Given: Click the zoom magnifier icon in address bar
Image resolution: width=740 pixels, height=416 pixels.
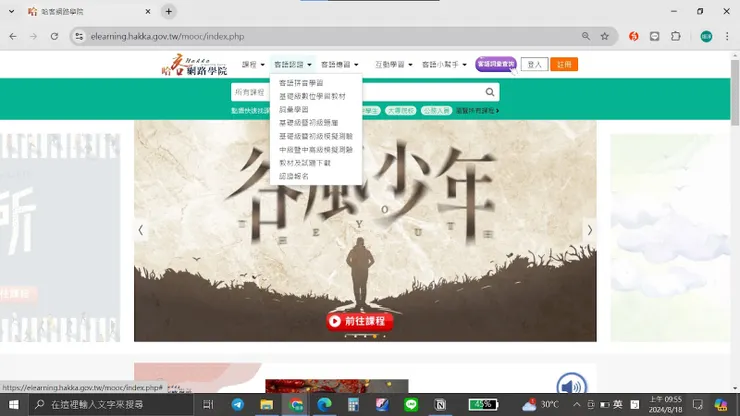Looking at the screenshot, I should tap(586, 36).
